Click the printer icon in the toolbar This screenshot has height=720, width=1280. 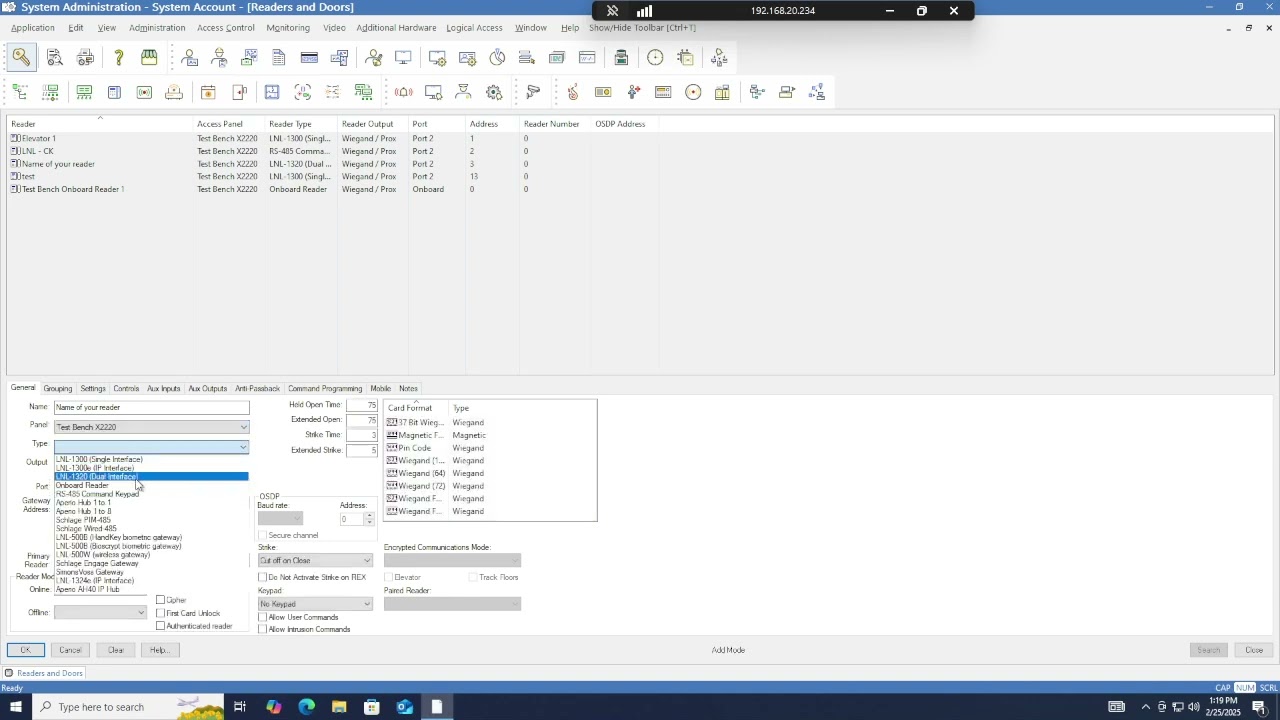(x=86, y=58)
